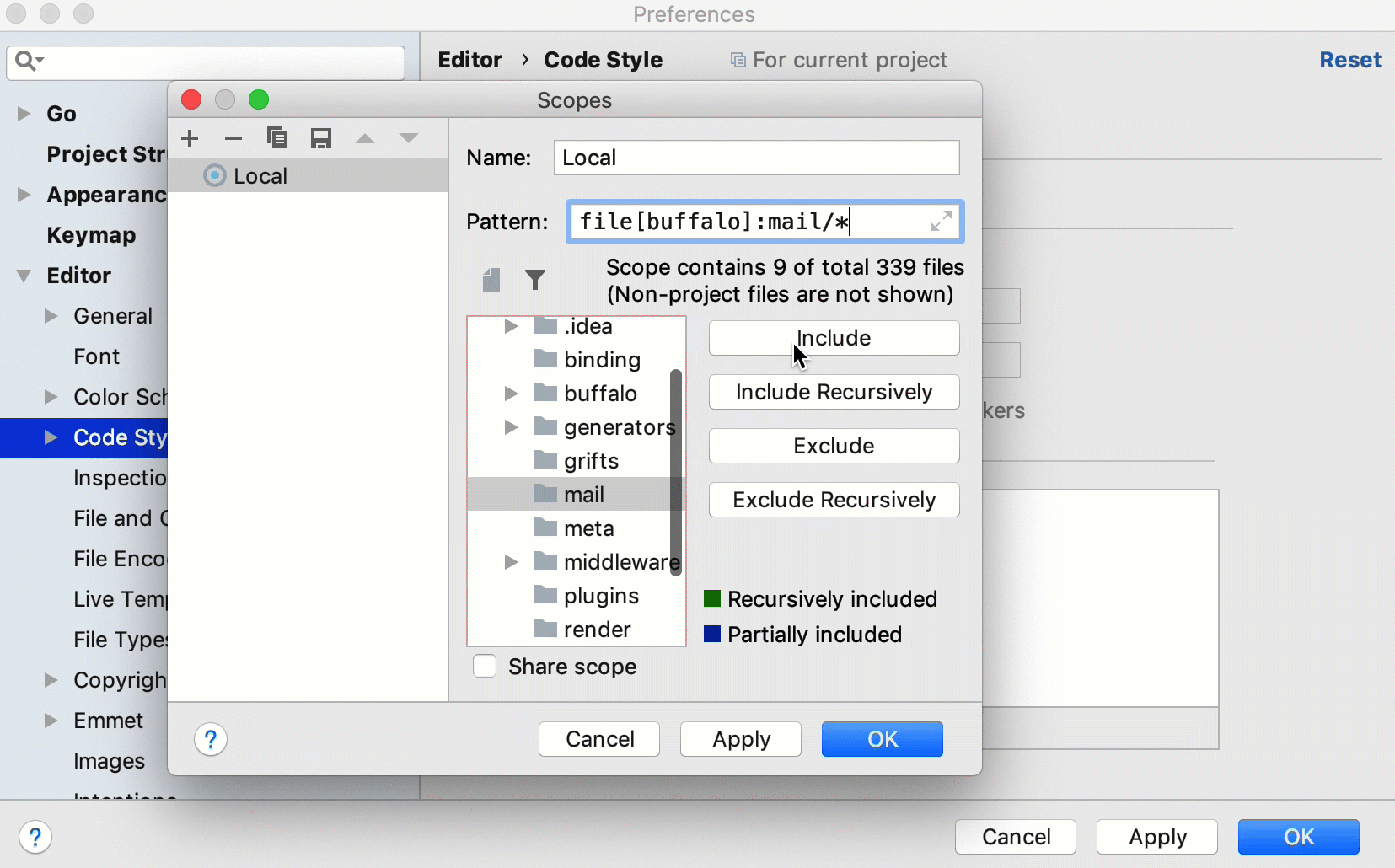Expand the buffalo folder
This screenshot has height=868, width=1395.
pyautogui.click(x=511, y=394)
